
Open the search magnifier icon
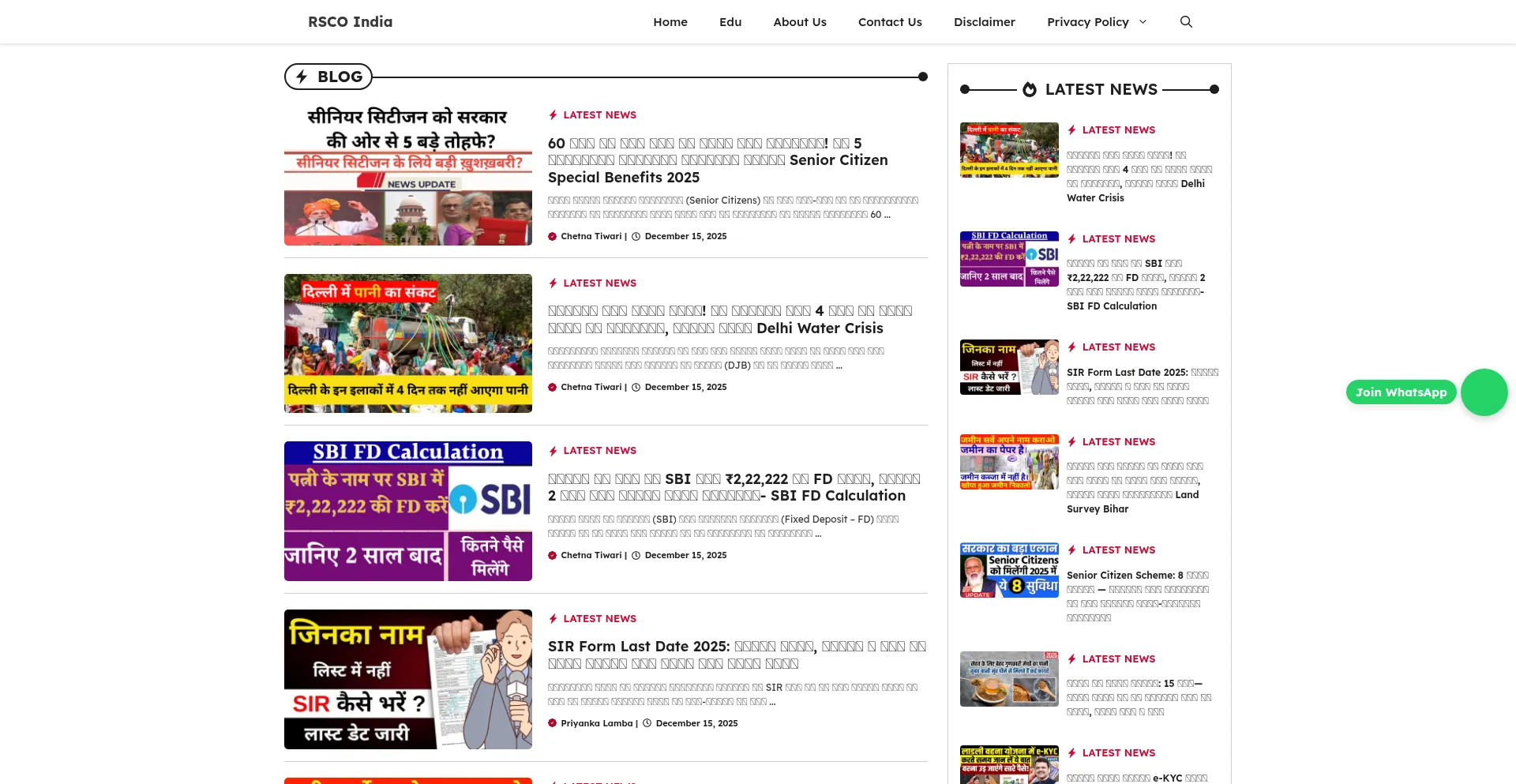pos(1186,21)
